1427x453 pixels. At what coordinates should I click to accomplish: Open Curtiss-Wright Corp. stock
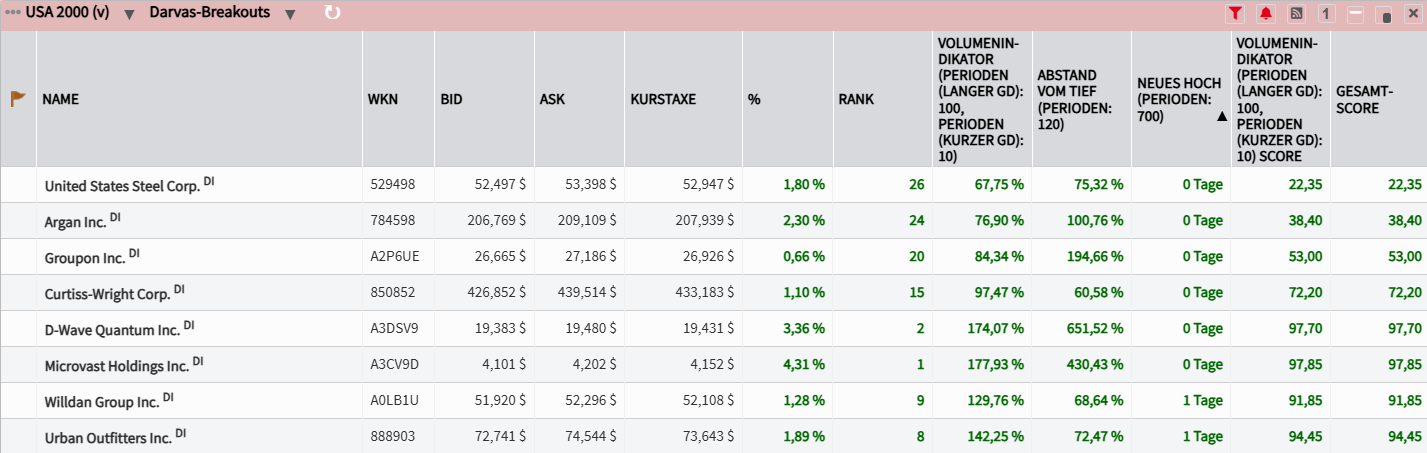[x=108, y=293]
